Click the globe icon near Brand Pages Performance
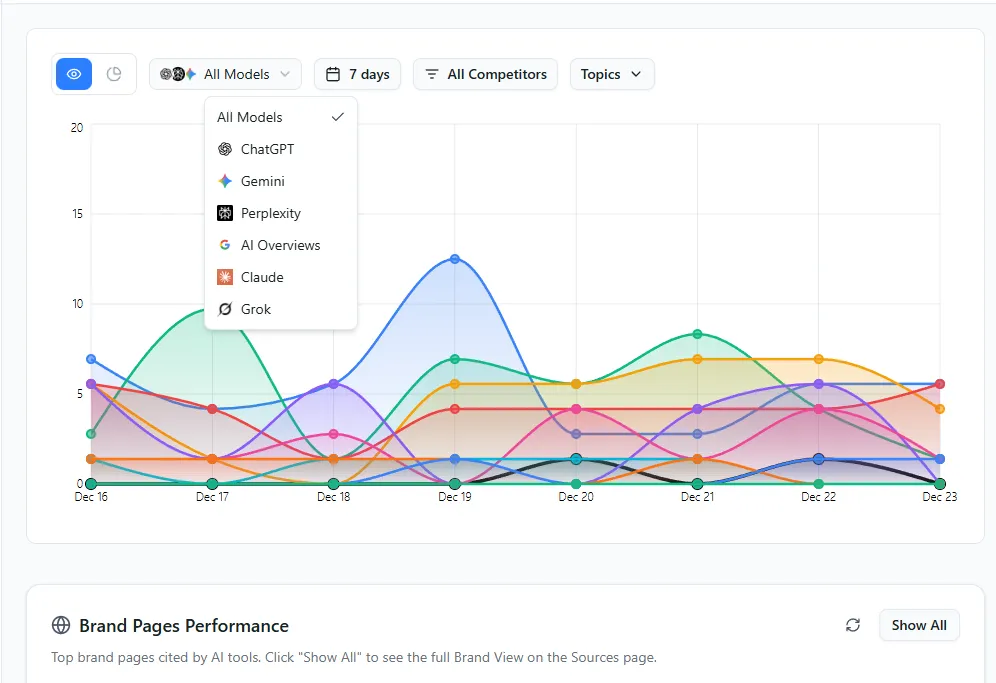Image resolution: width=996 pixels, height=683 pixels. (x=61, y=625)
